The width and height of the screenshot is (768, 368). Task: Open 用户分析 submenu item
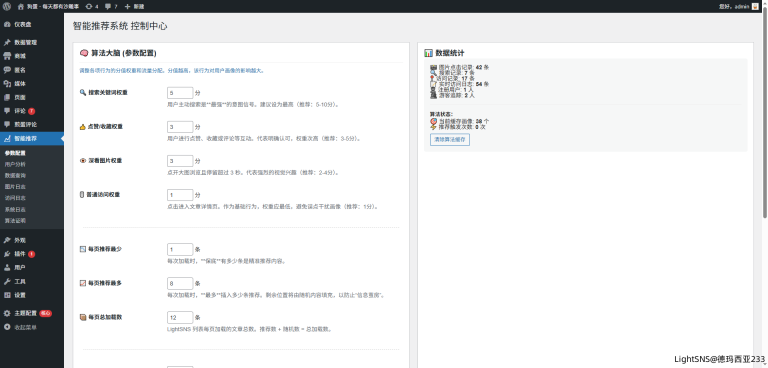coord(15,164)
